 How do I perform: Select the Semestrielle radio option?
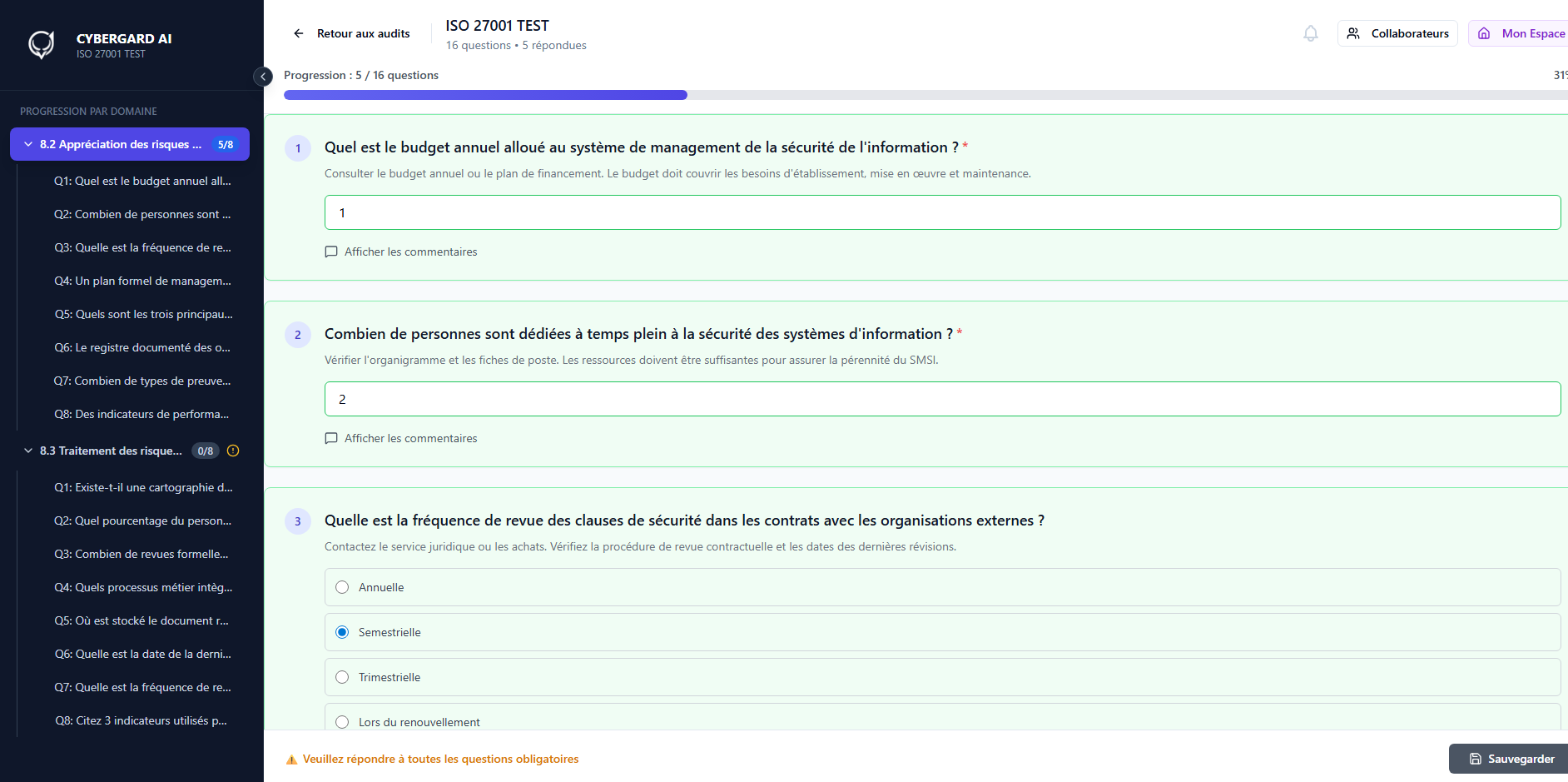(342, 632)
